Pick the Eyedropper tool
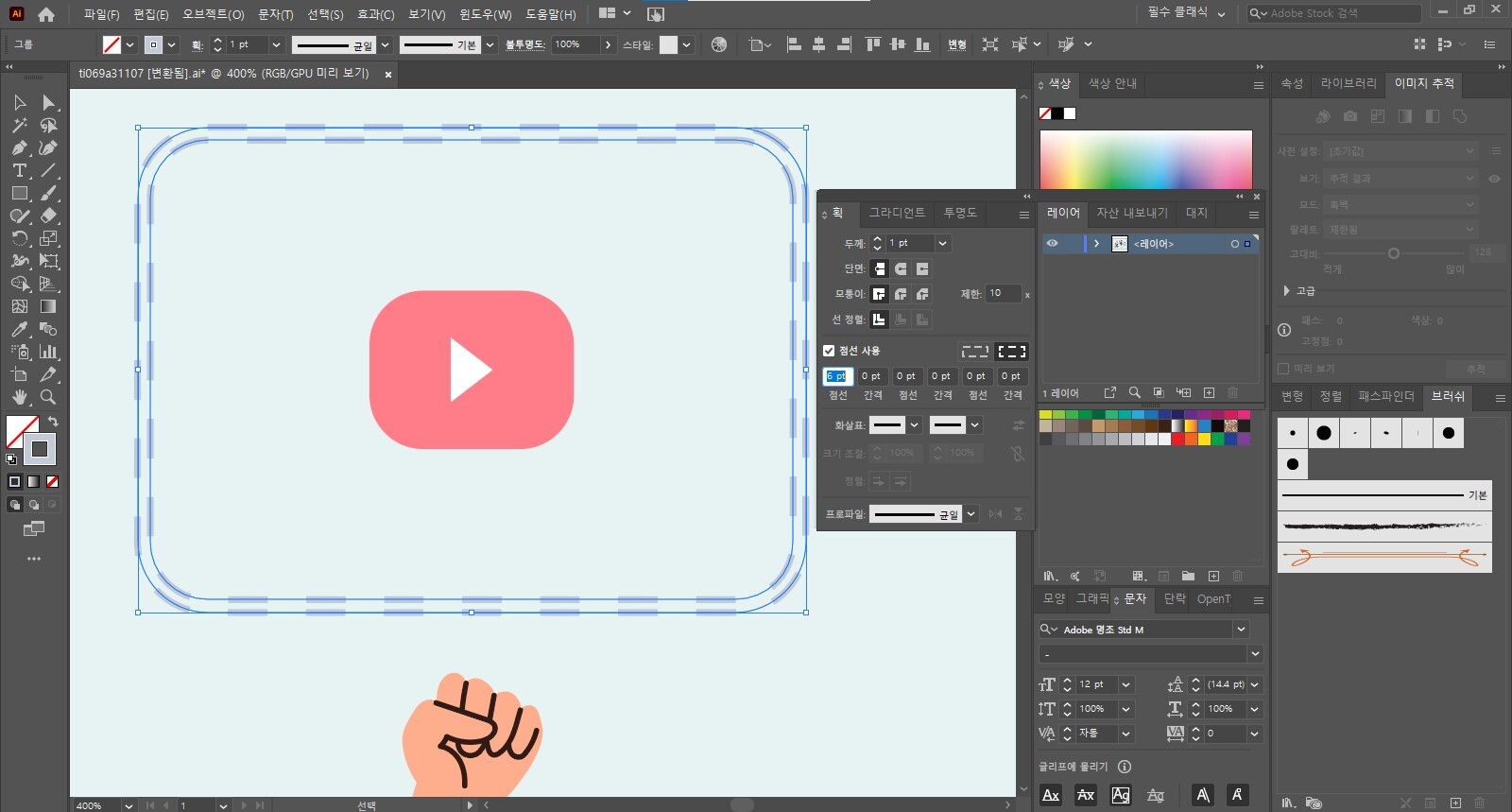 click(x=19, y=329)
